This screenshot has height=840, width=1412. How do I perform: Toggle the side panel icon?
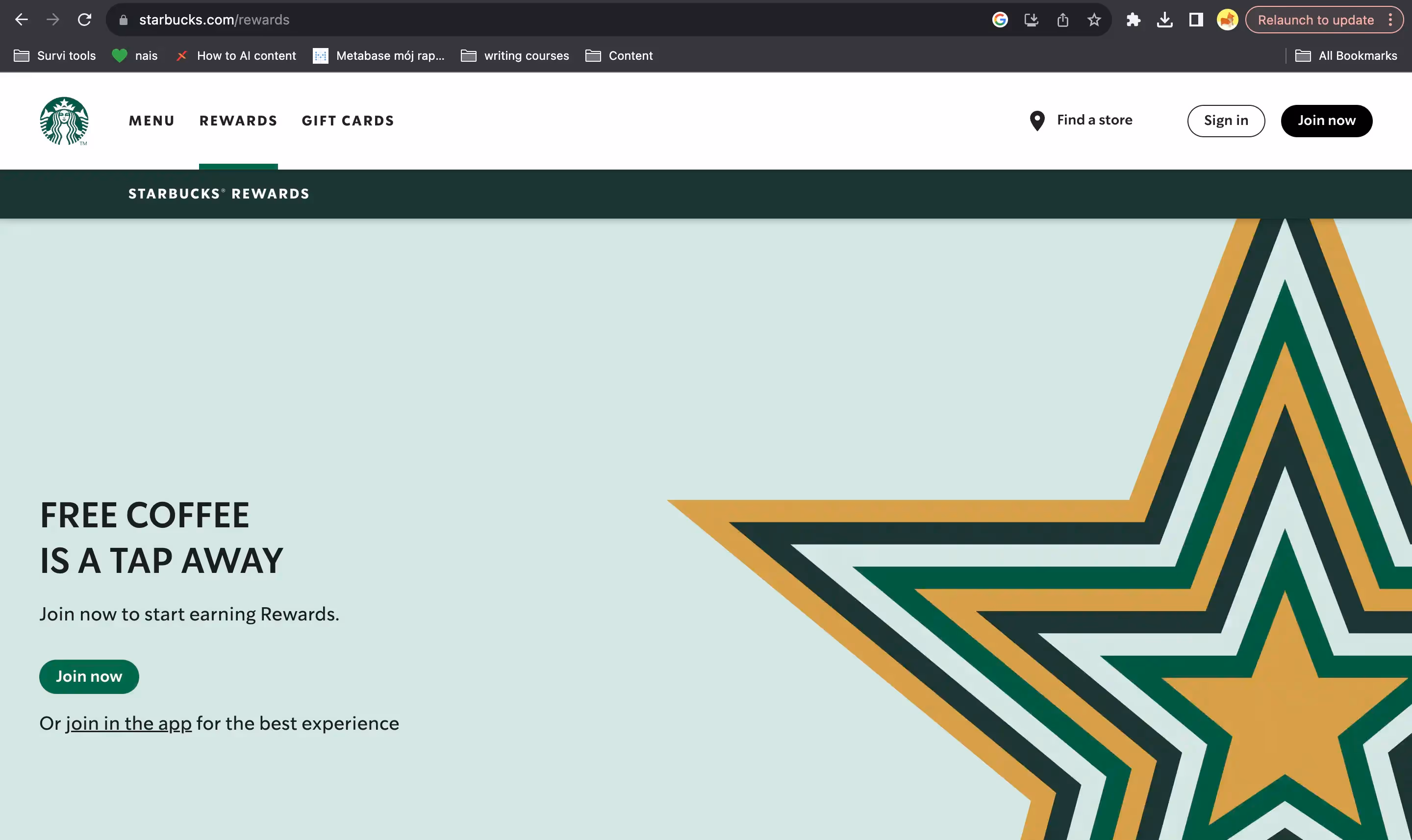1196,20
